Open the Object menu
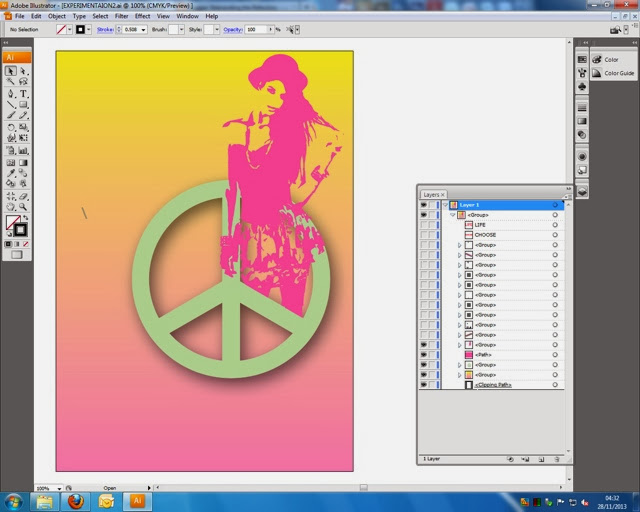 [57, 16]
